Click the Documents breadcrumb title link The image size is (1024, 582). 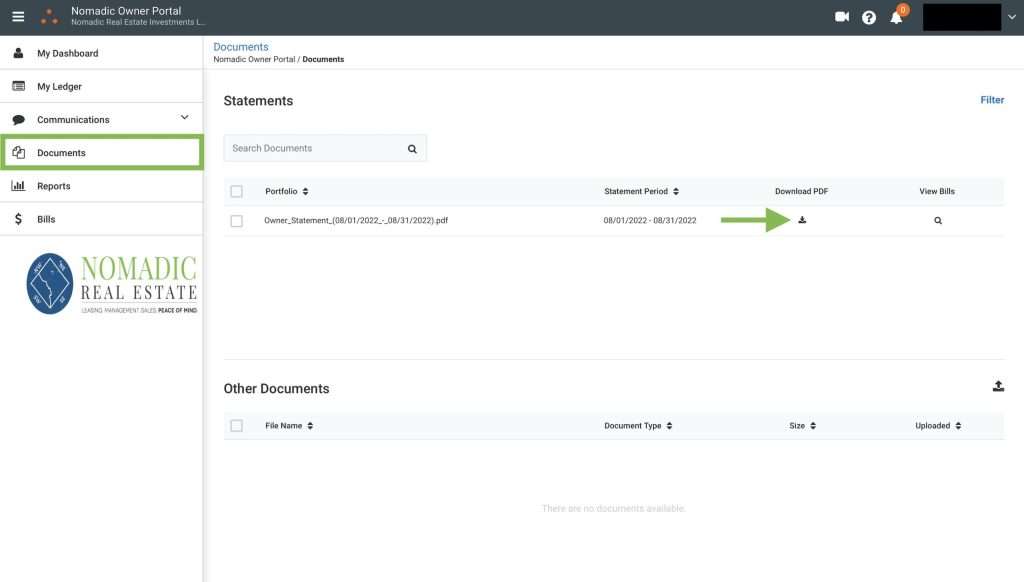click(x=241, y=47)
